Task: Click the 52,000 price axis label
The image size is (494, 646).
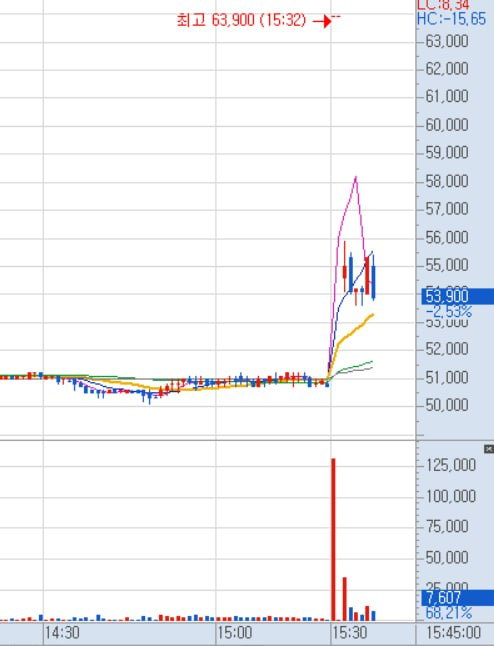Action: pyautogui.click(x=447, y=349)
